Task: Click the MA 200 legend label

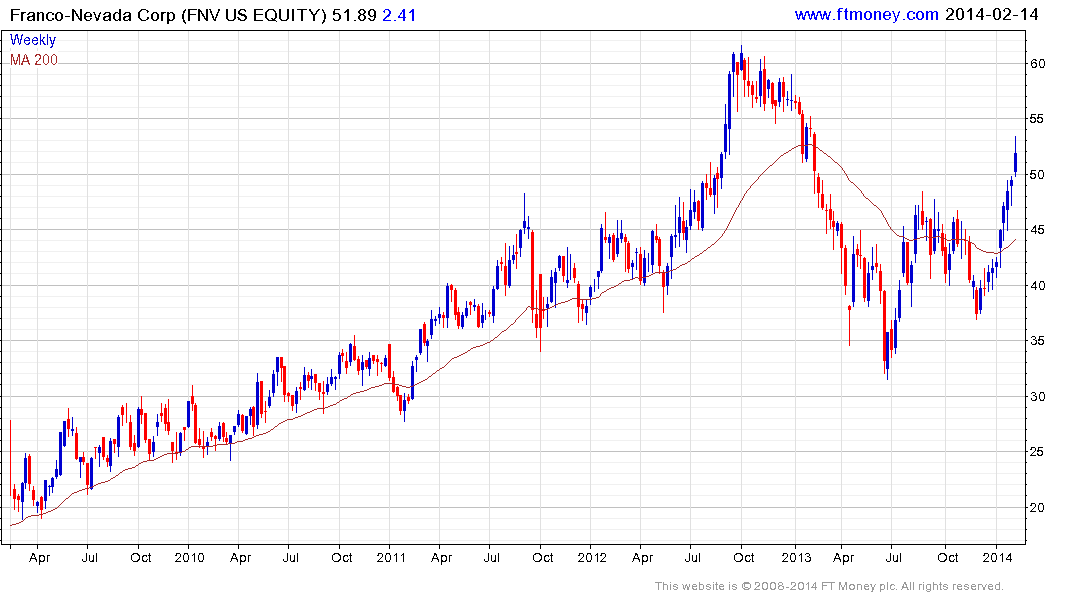Action: (34, 60)
